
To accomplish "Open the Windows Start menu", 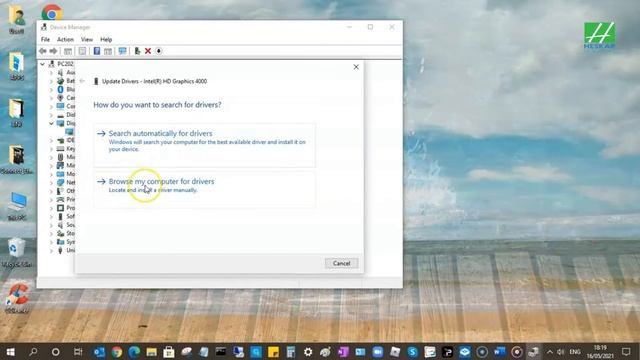I will click(x=11, y=352).
